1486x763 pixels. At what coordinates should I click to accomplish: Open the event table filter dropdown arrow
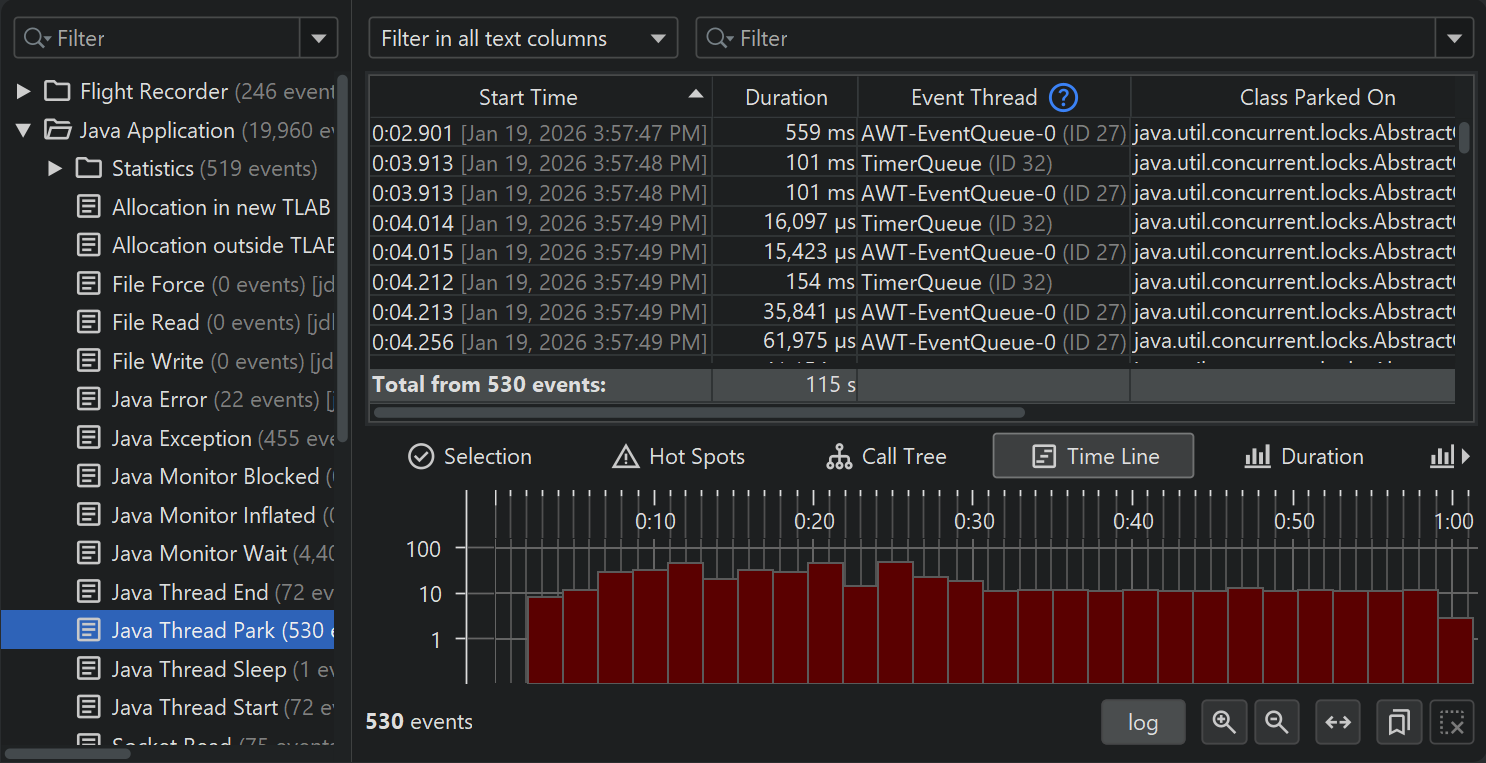click(1453, 39)
